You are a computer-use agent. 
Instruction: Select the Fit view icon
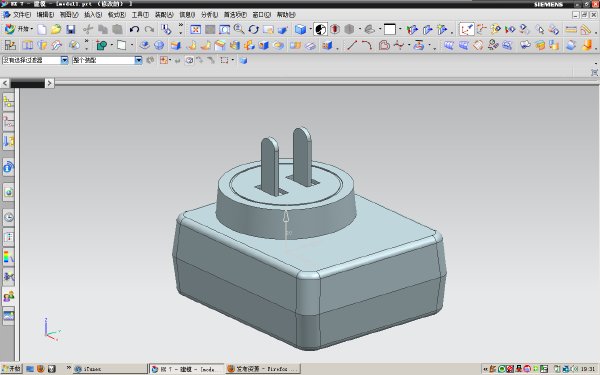[196, 29]
